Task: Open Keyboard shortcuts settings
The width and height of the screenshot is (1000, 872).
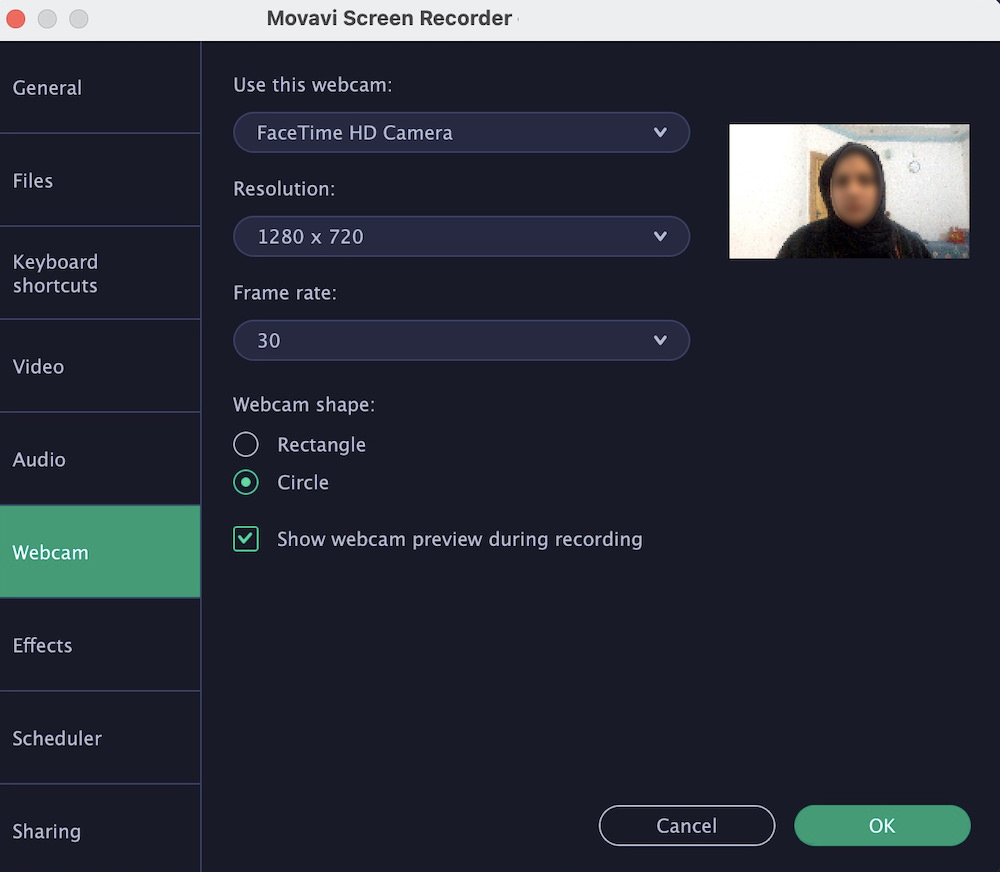Action: point(100,273)
